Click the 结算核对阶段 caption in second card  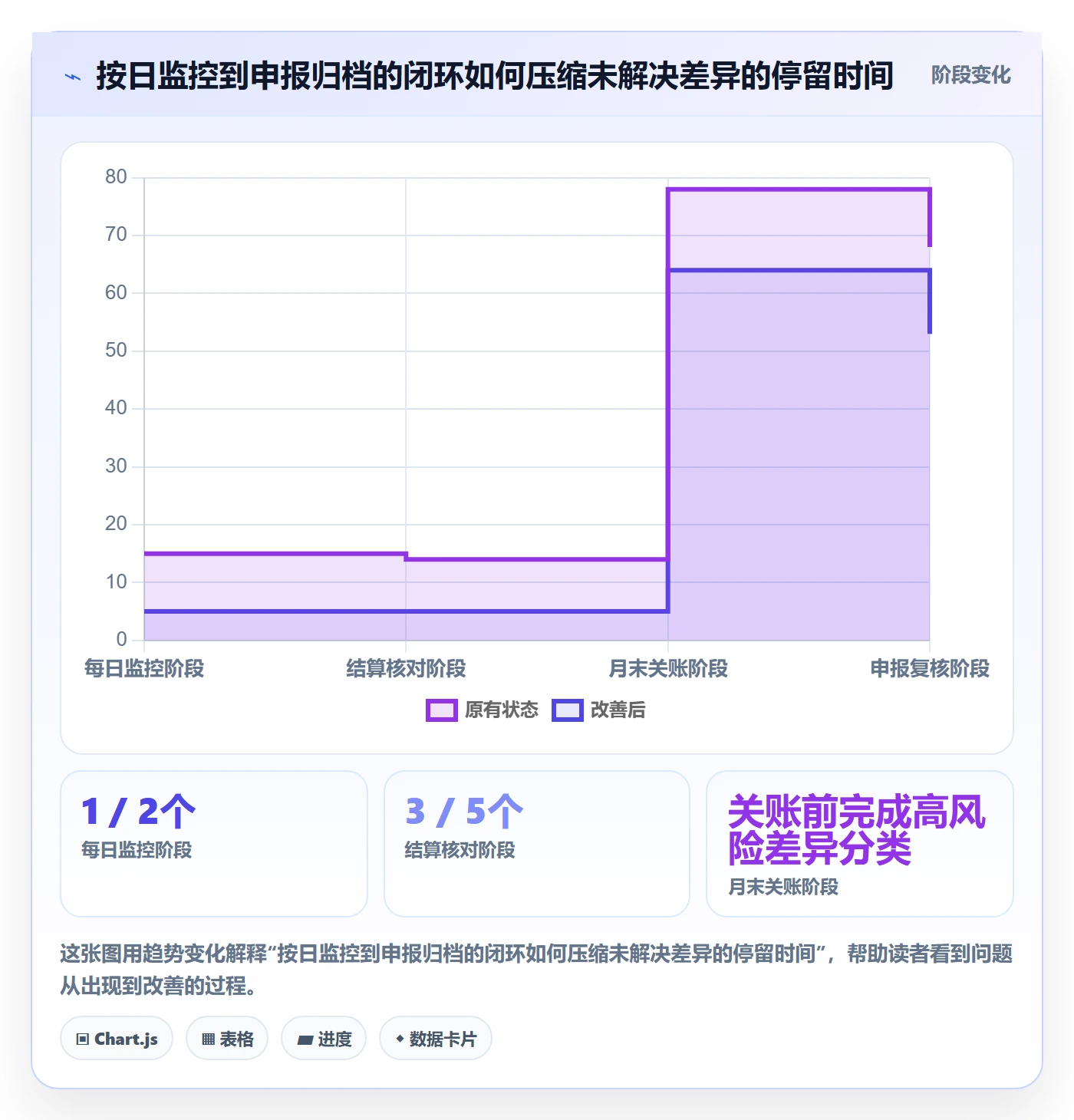[460, 850]
